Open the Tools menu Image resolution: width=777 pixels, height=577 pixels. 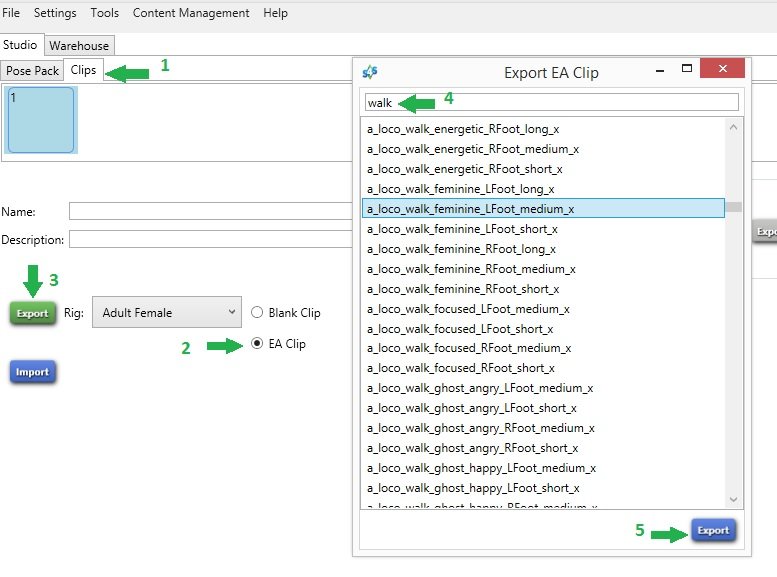[105, 13]
